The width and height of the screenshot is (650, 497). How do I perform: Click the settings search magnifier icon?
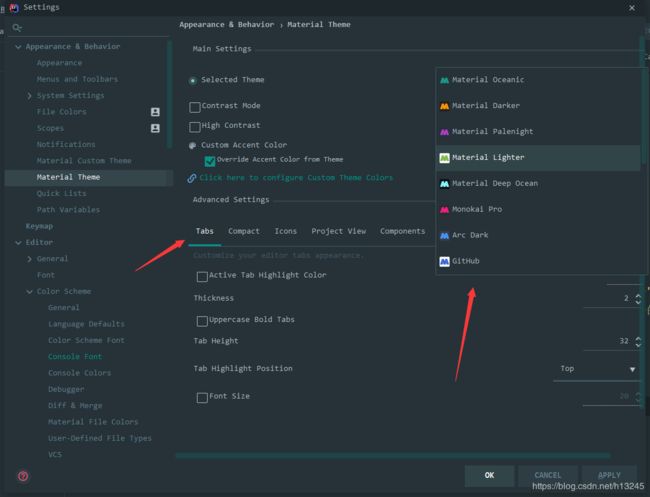coord(17,28)
